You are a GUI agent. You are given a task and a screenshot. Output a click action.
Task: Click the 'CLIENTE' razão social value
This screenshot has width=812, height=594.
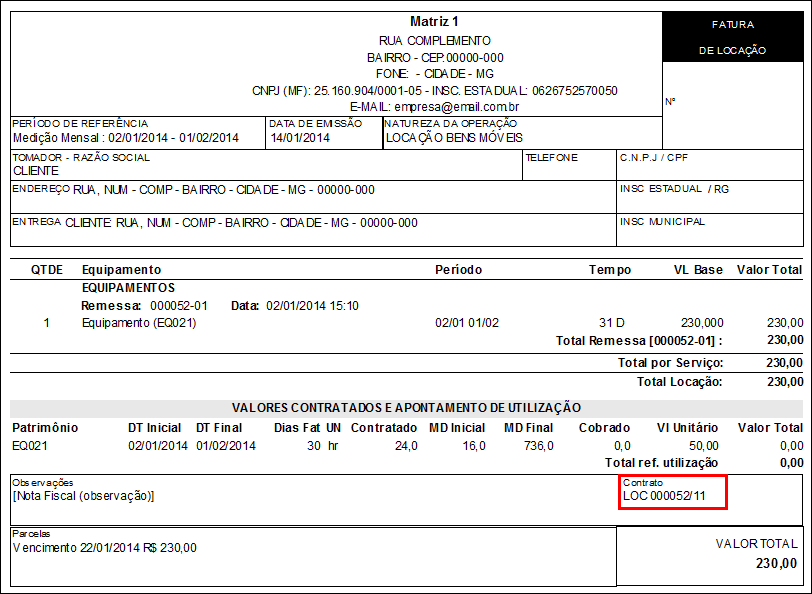36,171
